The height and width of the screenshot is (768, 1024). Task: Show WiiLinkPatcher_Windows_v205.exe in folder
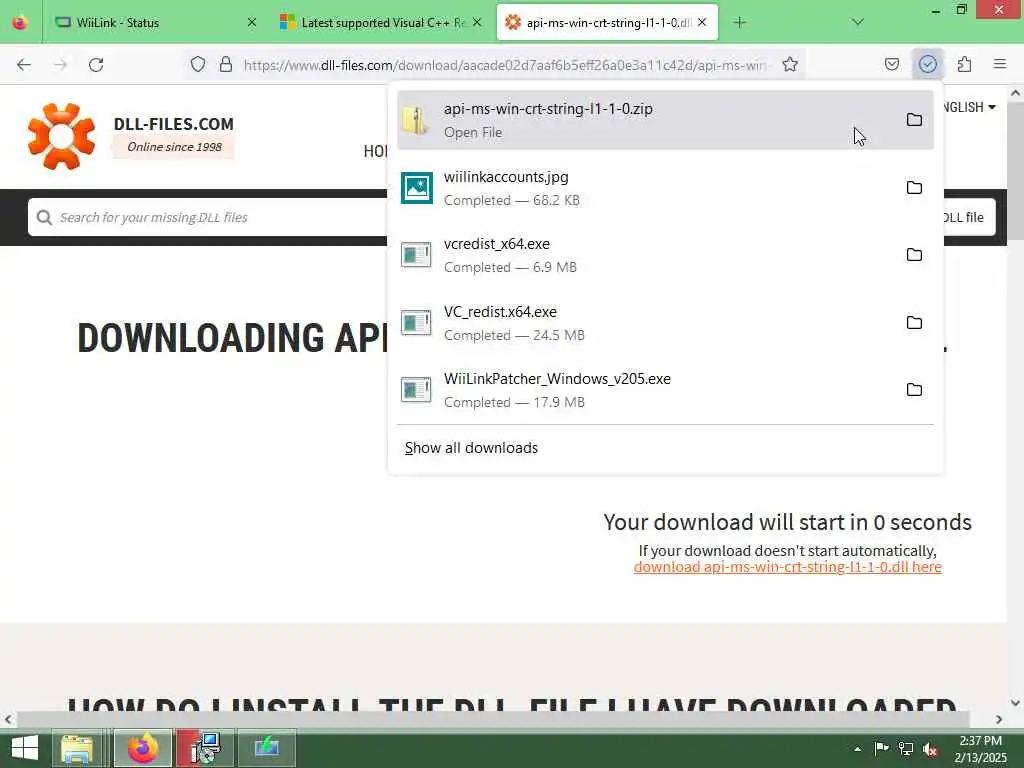pyautogui.click(x=914, y=390)
